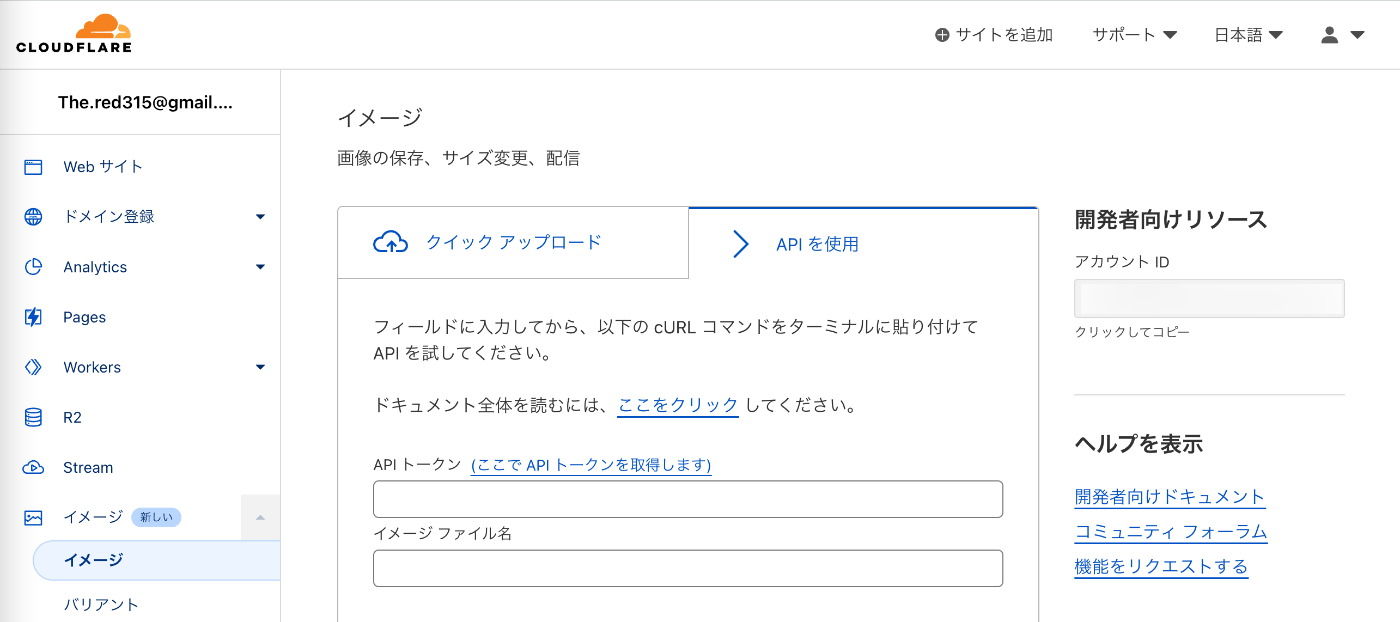Viewport: 1400px width, 622px height.
Task: Click the サイトを追加 button
Action: 994,35
